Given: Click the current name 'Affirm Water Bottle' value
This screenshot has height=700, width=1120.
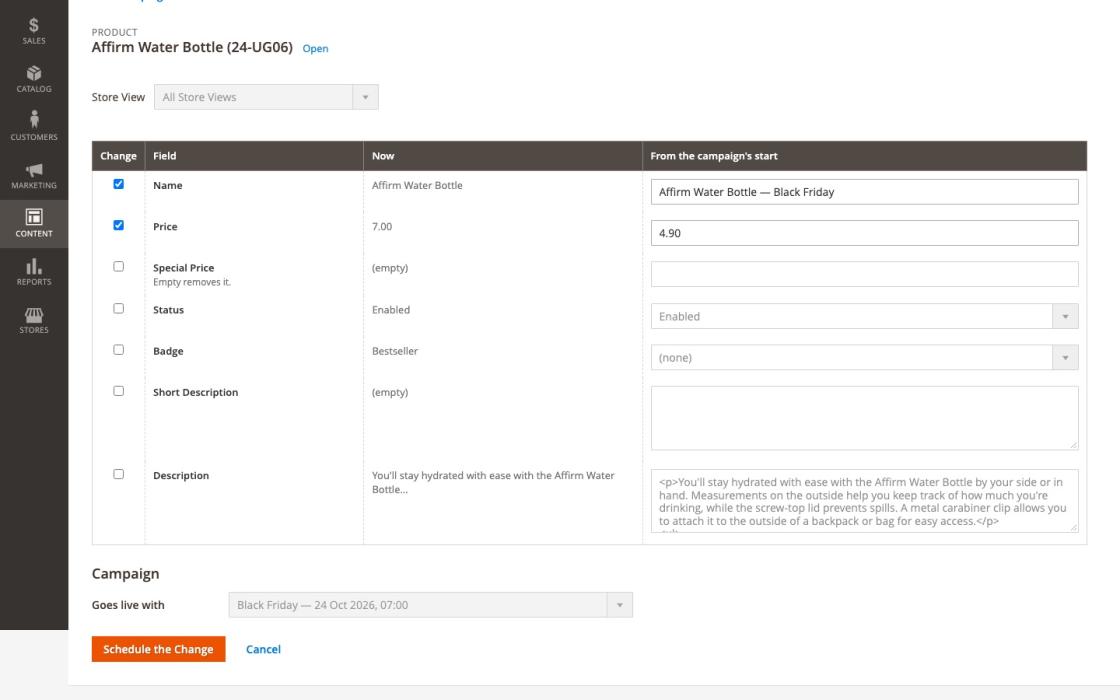Looking at the screenshot, I should (x=417, y=185).
